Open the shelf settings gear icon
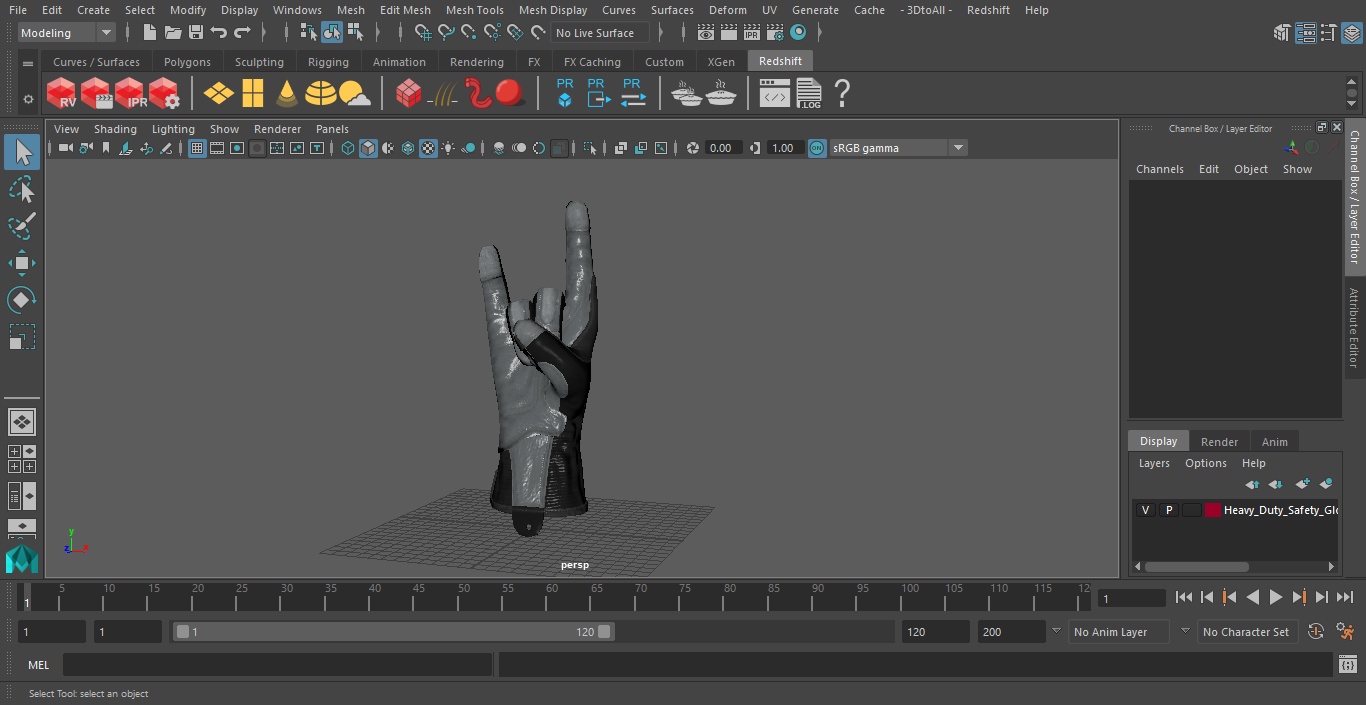The width and height of the screenshot is (1366, 705). click(x=28, y=98)
